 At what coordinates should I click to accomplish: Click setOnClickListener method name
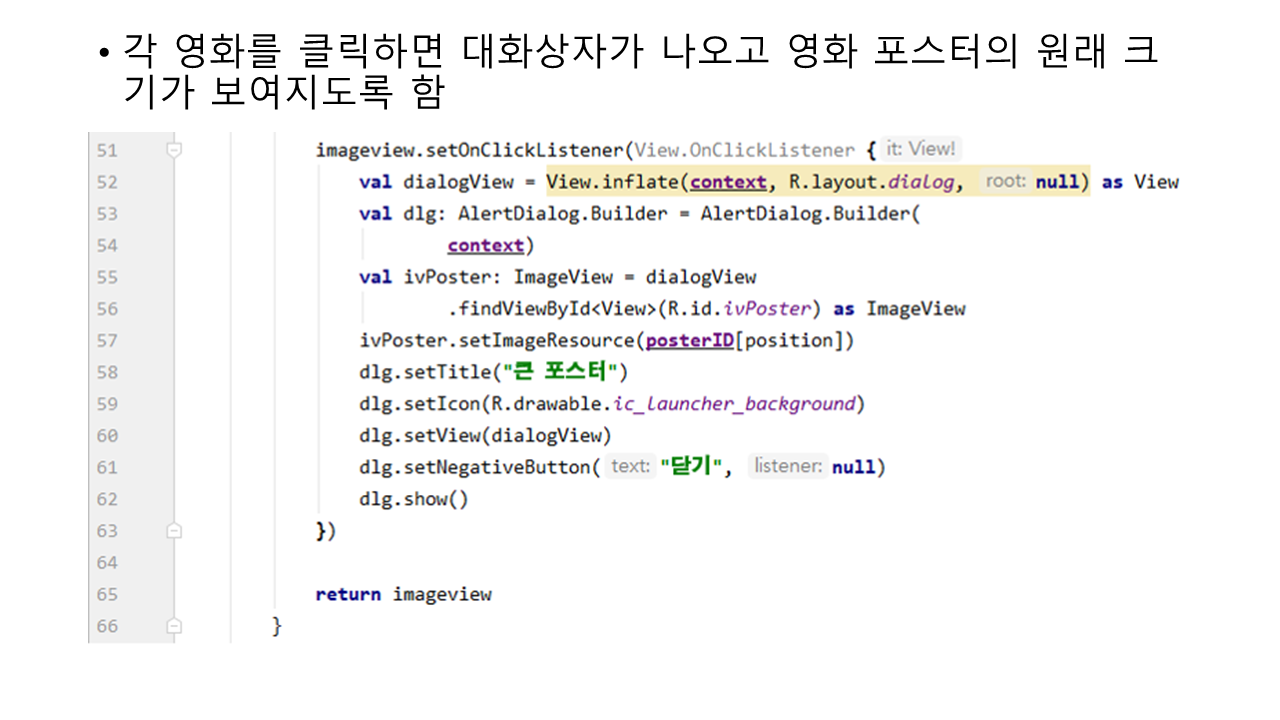(x=514, y=150)
